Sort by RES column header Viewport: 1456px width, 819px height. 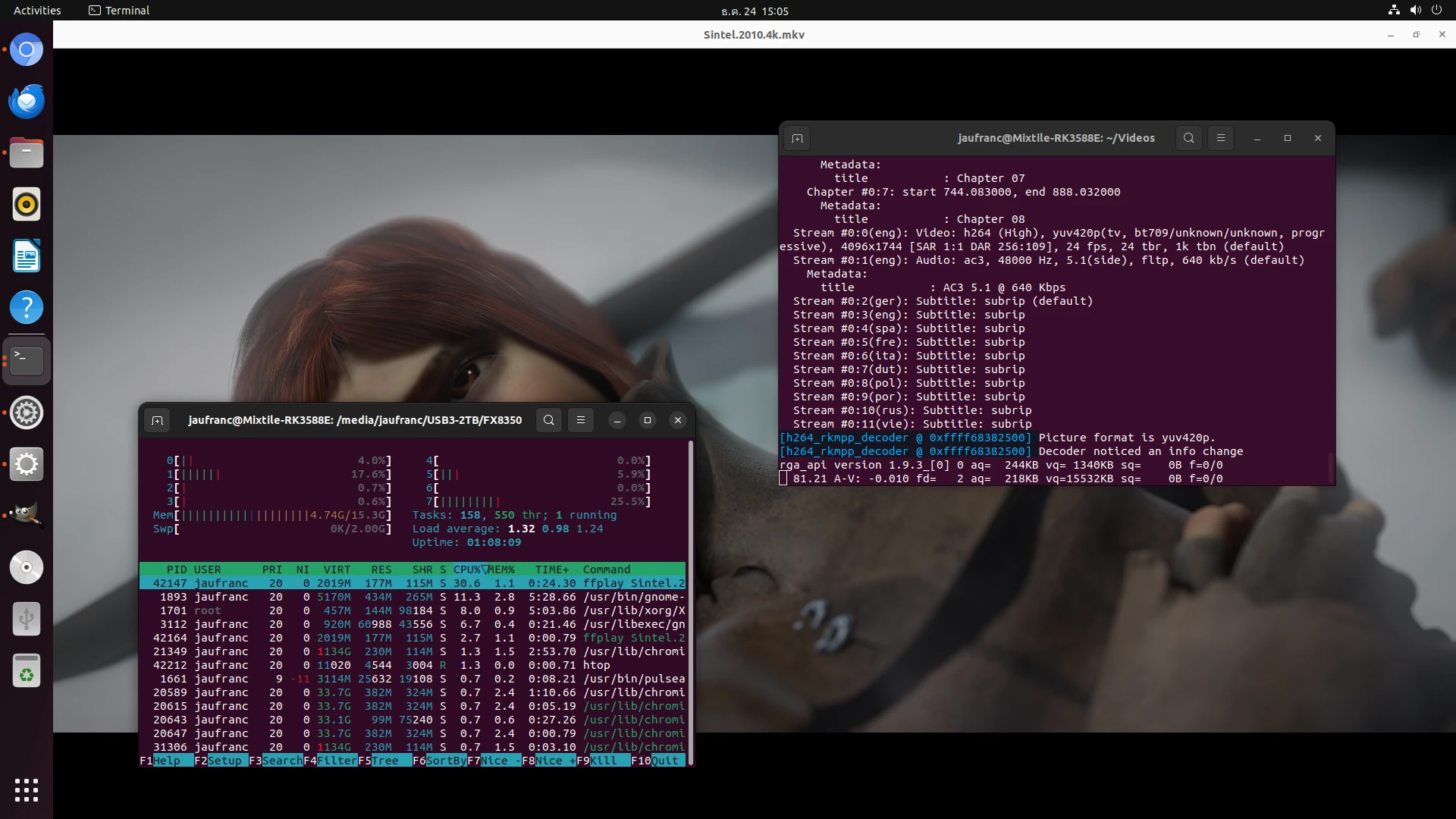[x=381, y=570]
